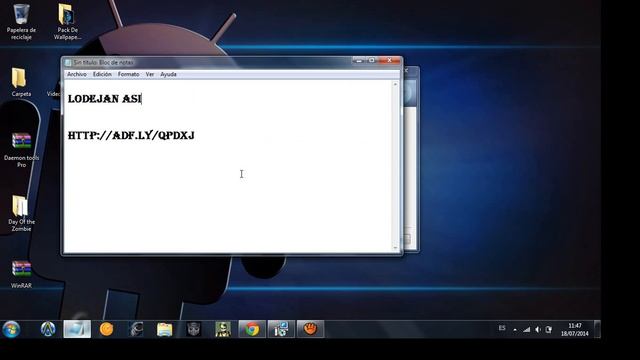This screenshot has height=360, width=640.
Task: Select Pack De Wallpapers folder icon
Action: point(67,22)
